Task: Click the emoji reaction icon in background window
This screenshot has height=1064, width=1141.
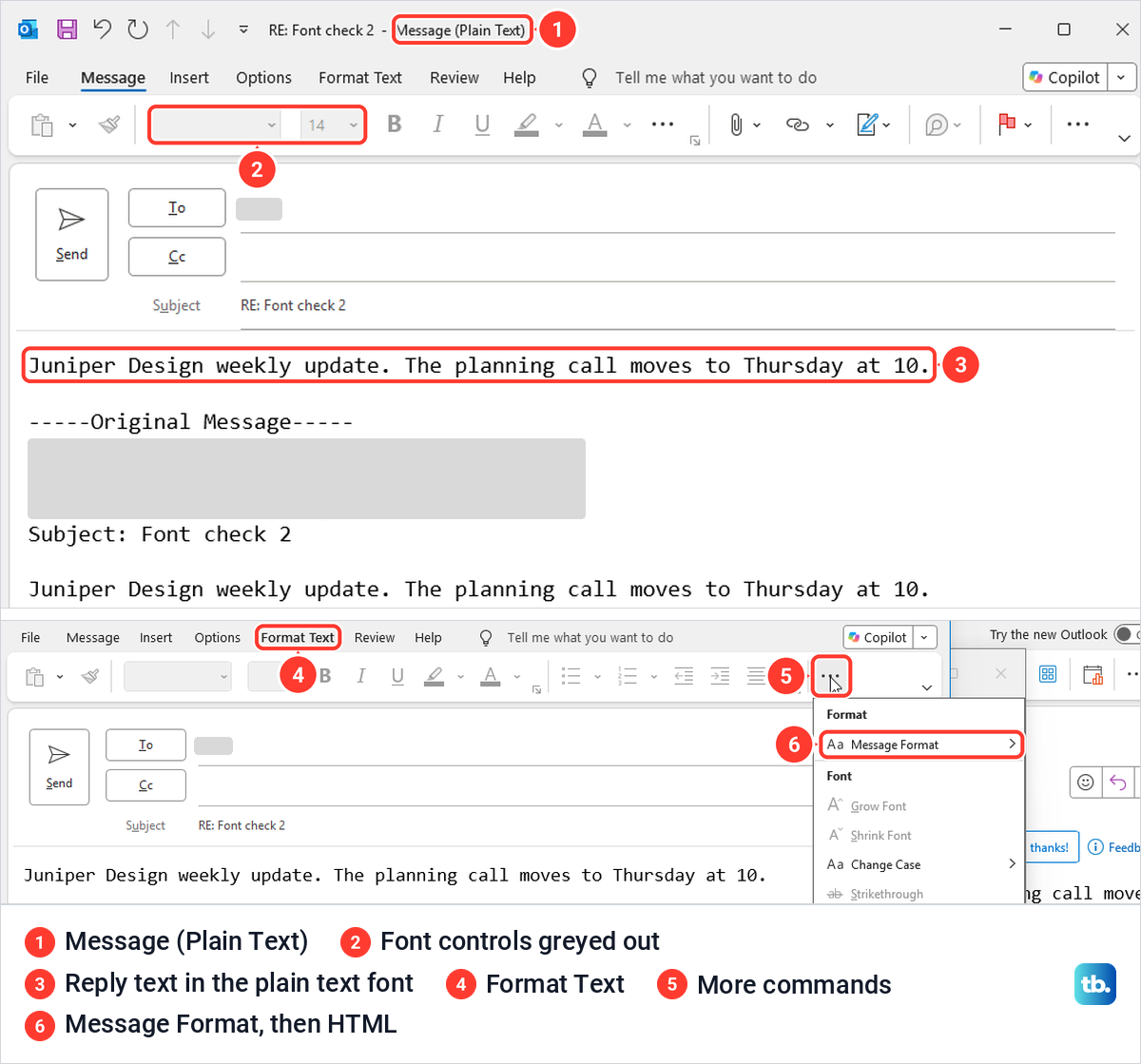Action: (1085, 783)
